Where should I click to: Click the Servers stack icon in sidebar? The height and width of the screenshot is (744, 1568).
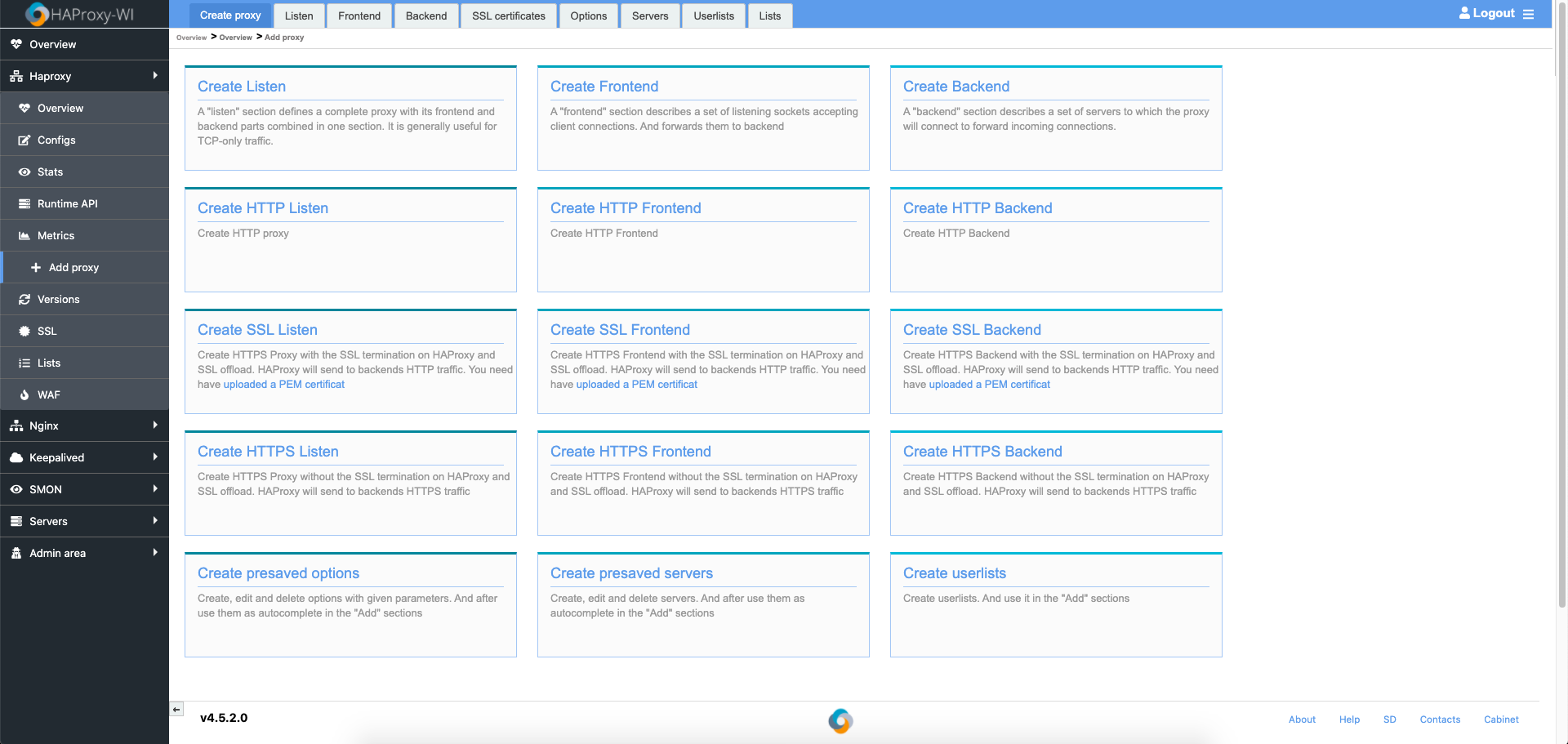coord(16,521)
